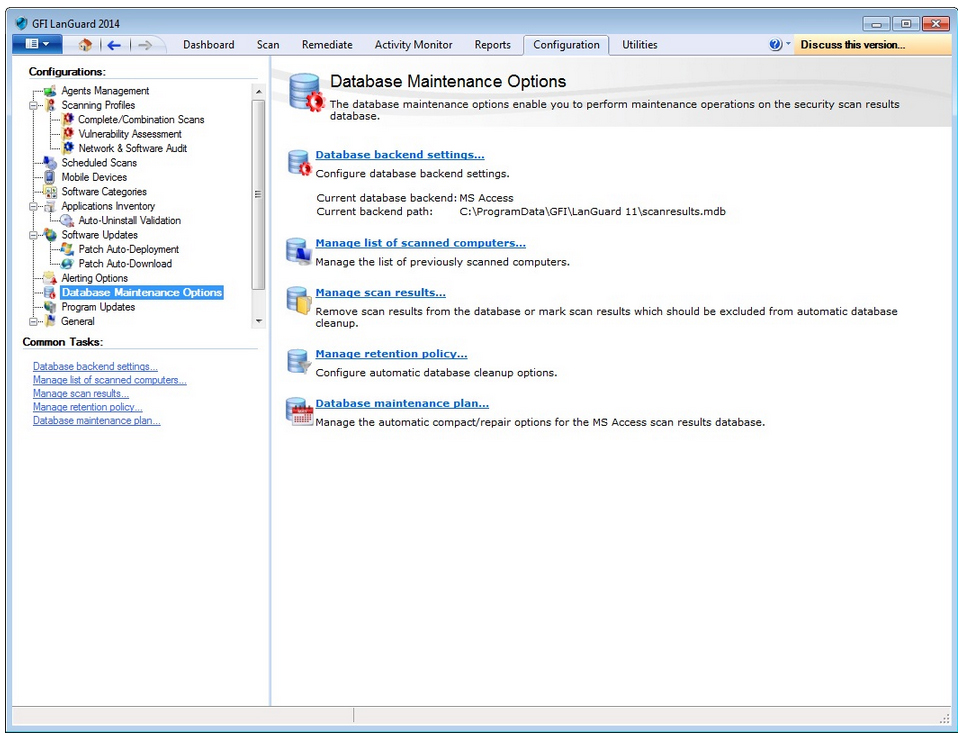Select the Scheduled Scans icon
This screenshot has width=962, height=736.
pos(50,163)
